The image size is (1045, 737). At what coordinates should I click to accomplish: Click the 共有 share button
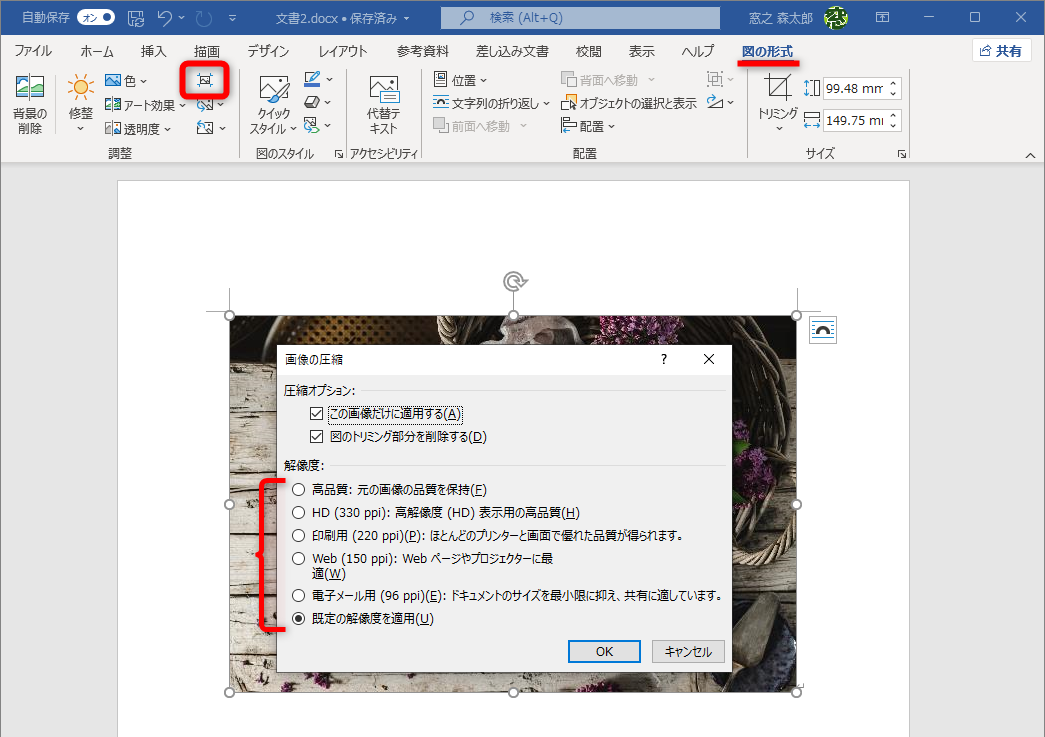pos(1001,51)
